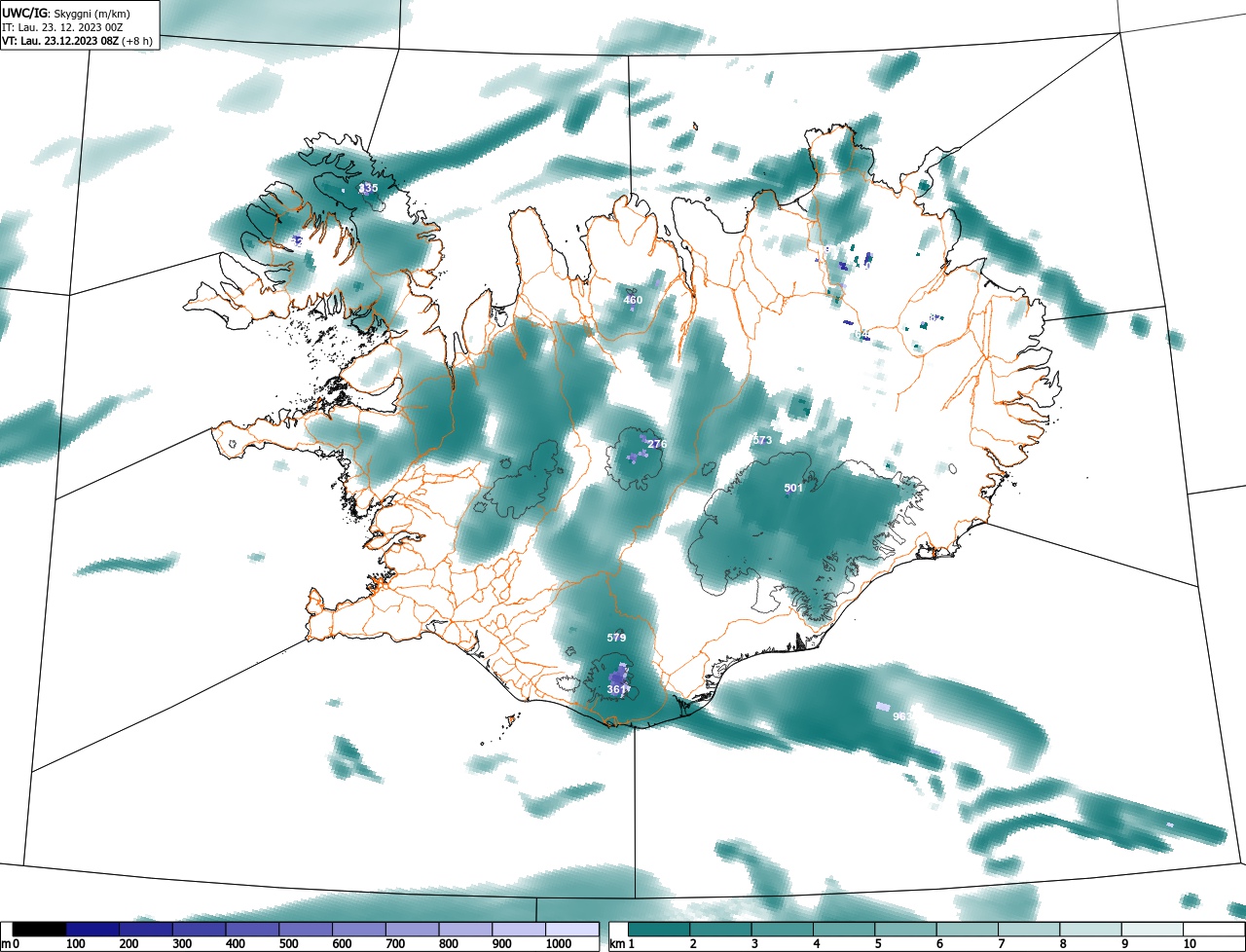Screen dimensions: 1246x952
Task: Click the 'UWC/IG: Skyggni (m/km)' title text
Action: [66, 14]
